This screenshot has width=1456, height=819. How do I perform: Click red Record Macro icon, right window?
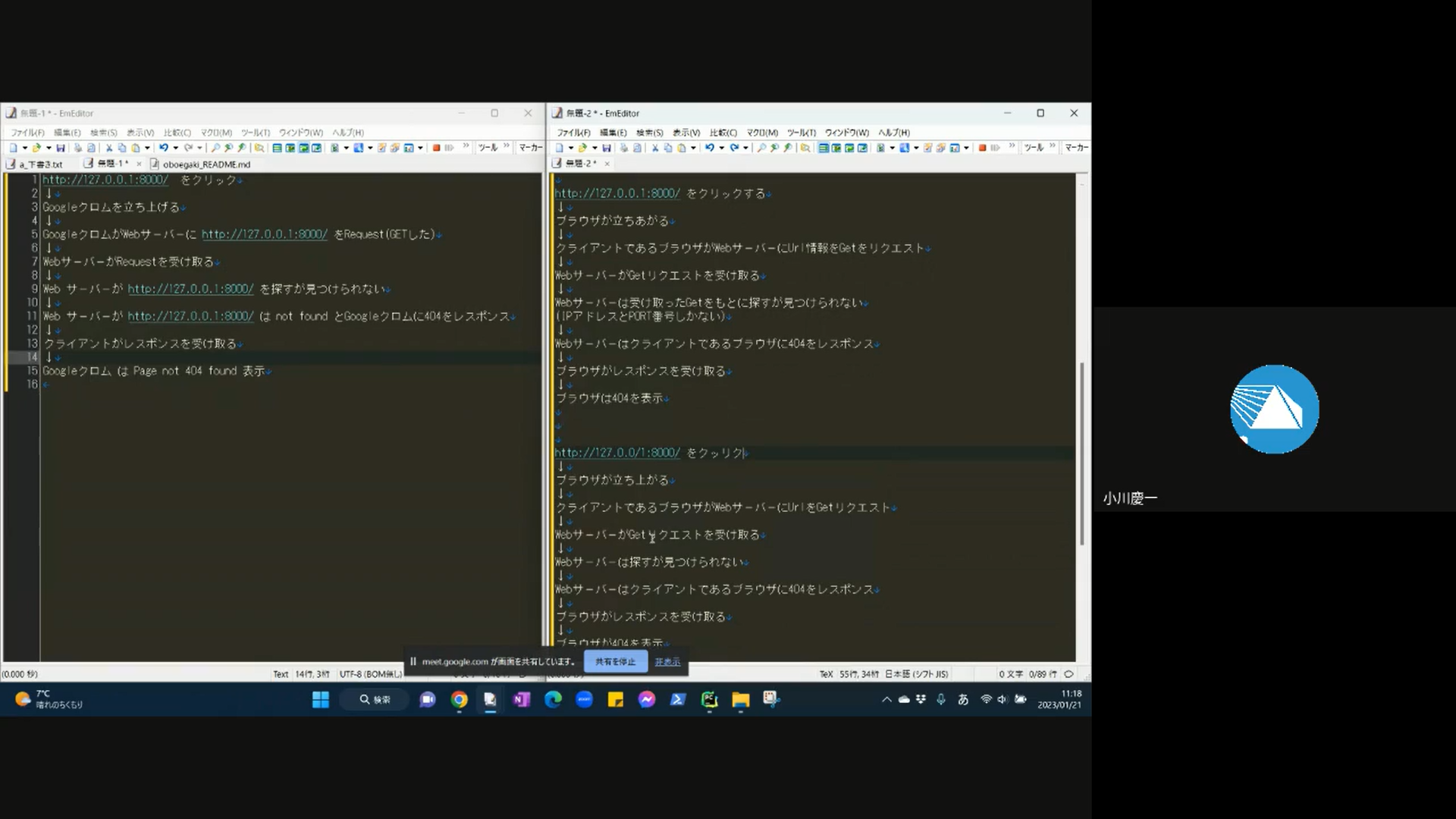pos(982,148)
